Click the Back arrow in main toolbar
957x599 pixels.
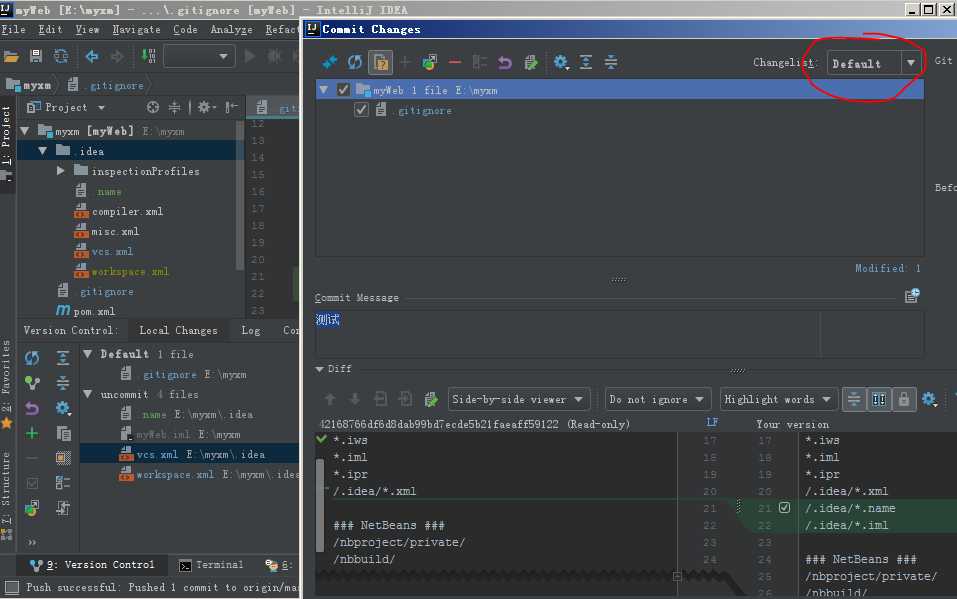tap(92, 57)
